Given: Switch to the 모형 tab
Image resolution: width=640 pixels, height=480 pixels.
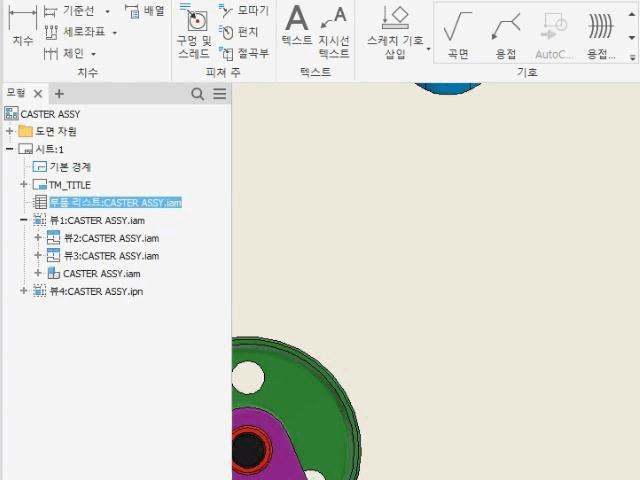Looking at the screenshot, I should click(16, 93).
